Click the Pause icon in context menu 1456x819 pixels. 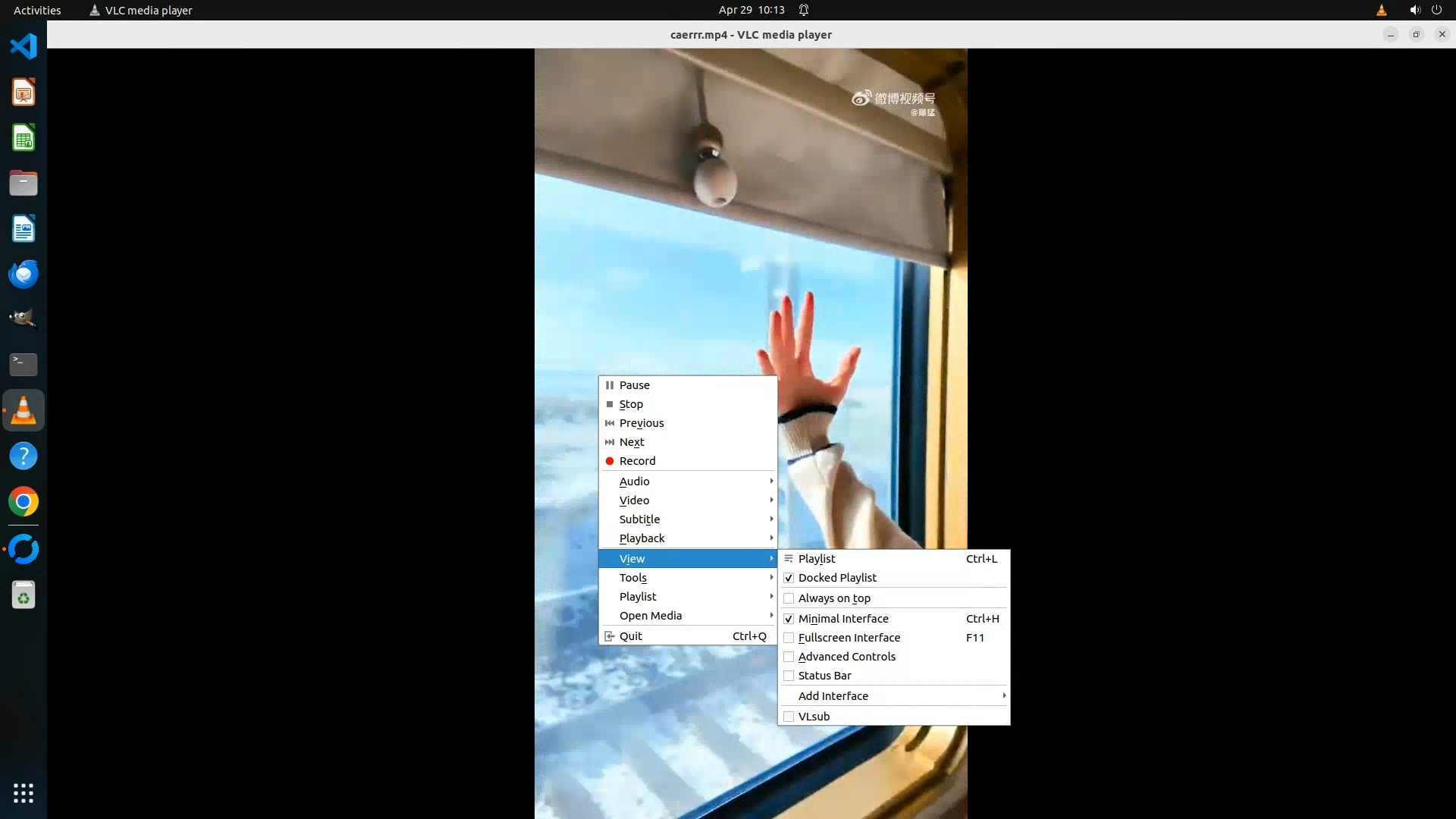[x=610, y=385]
